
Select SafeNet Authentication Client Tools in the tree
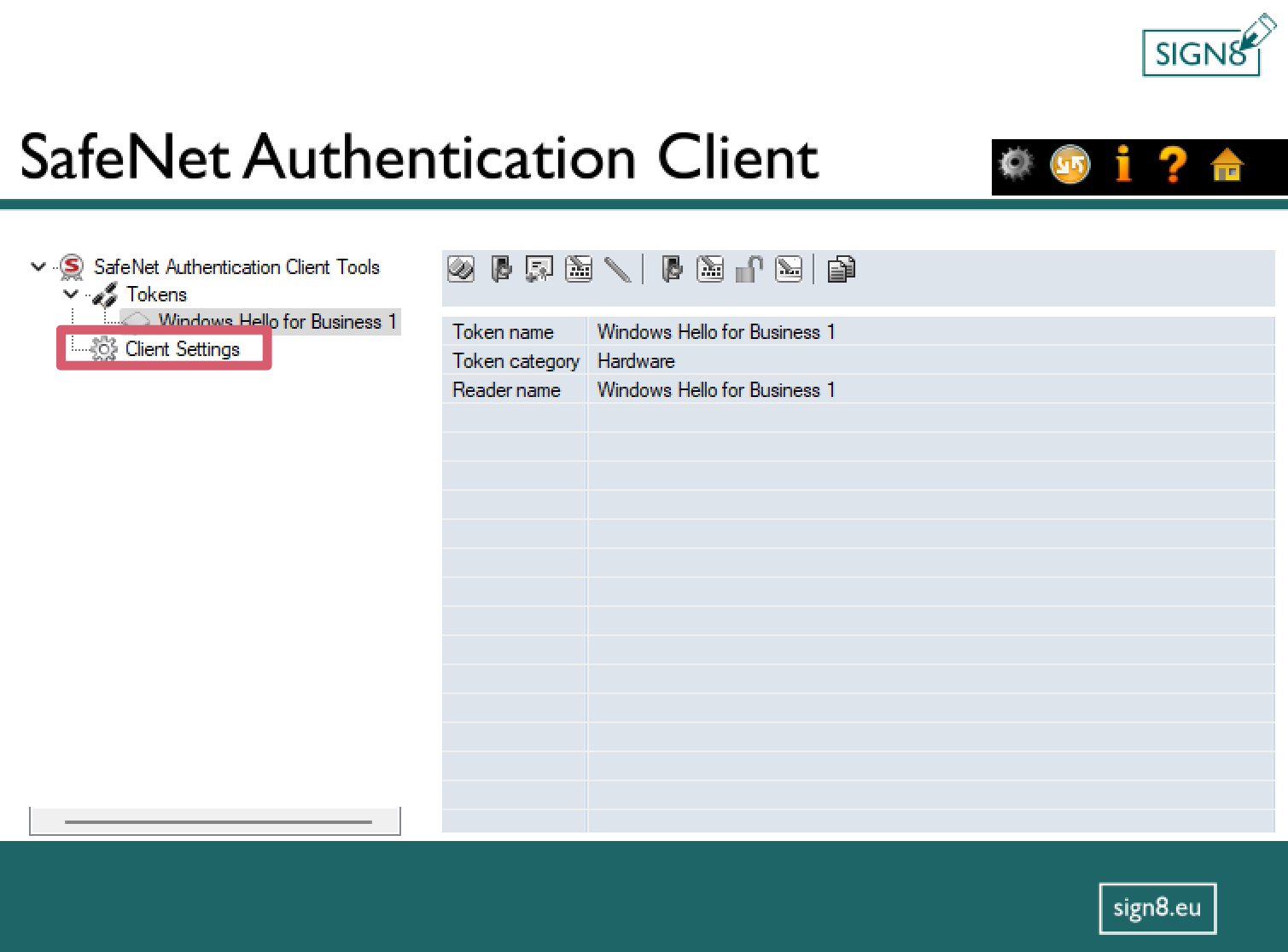236,267
